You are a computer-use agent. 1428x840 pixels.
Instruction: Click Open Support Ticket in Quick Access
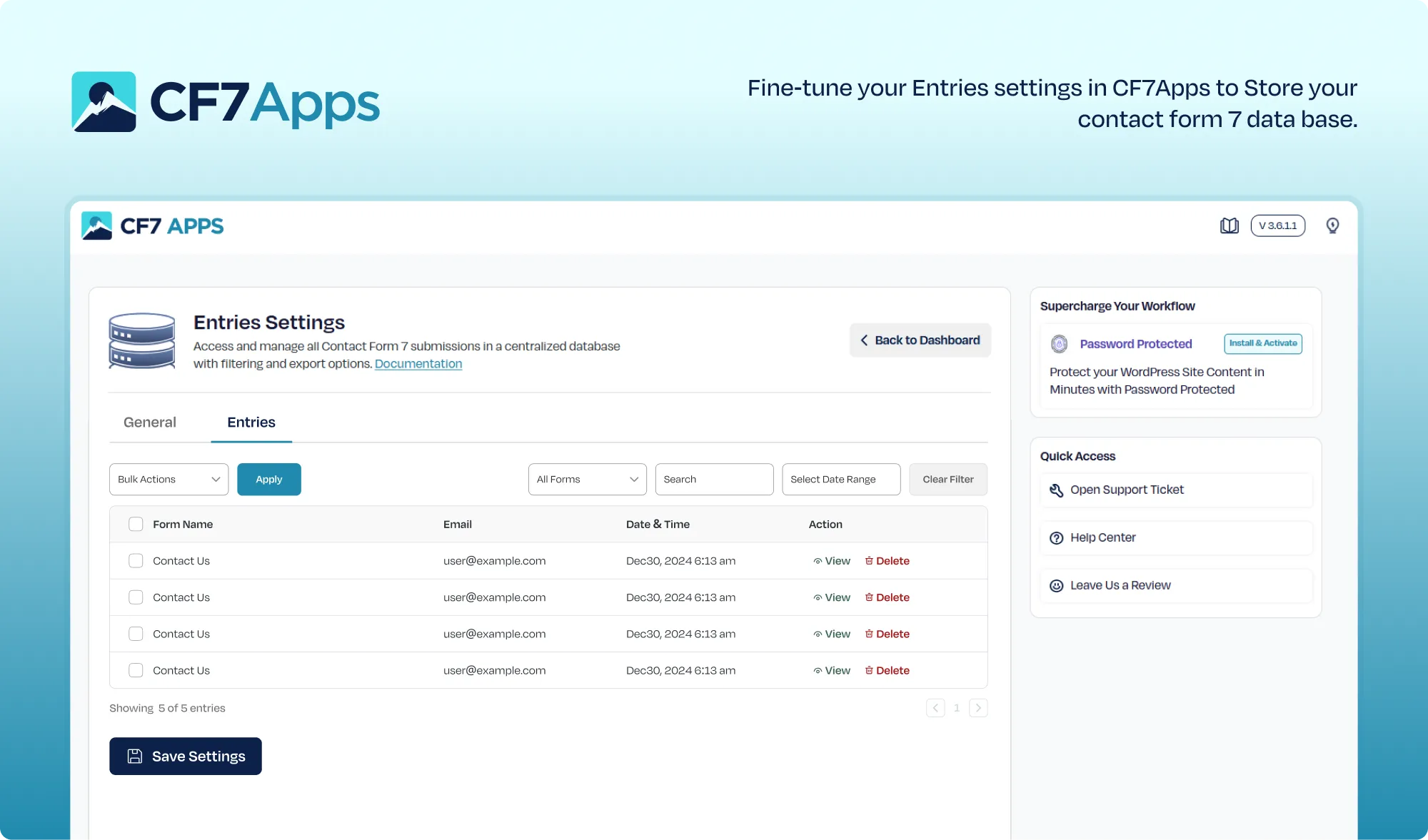coord(1177,490)
